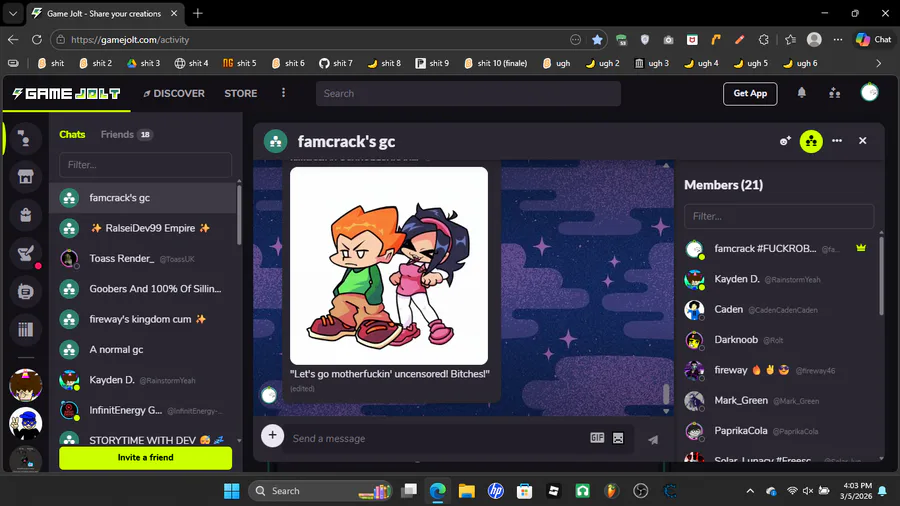Viewport: 900px width, 506px height.
Task: Click the chats list scrollbar
Action: tap(239, 215)
